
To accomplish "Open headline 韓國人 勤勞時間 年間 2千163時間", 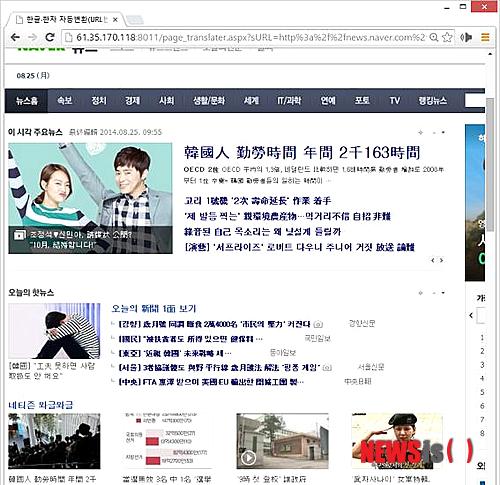I will [302, 153].
